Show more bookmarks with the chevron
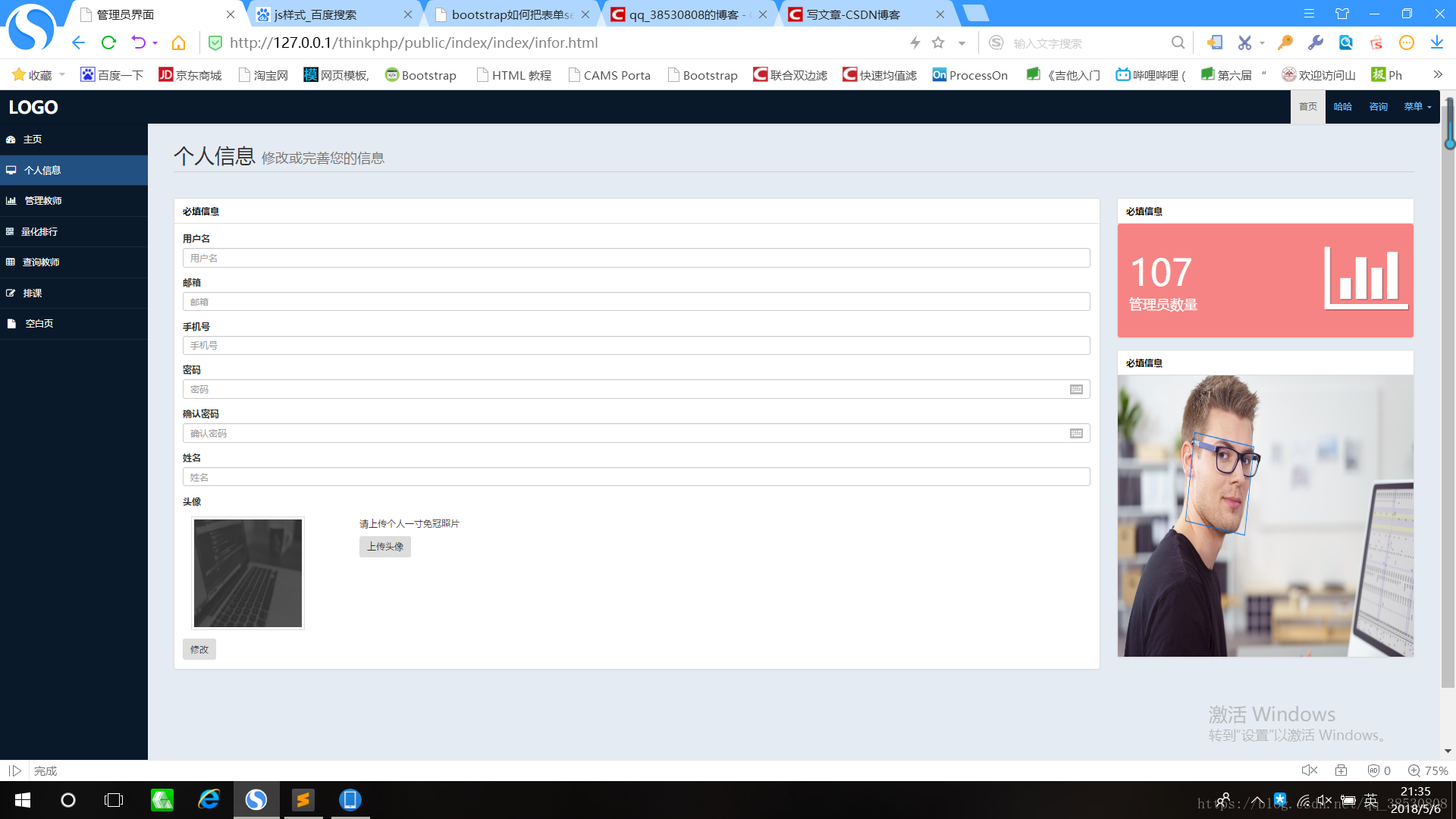Viewport: 1456px width, 819px height. point(1437,74)
